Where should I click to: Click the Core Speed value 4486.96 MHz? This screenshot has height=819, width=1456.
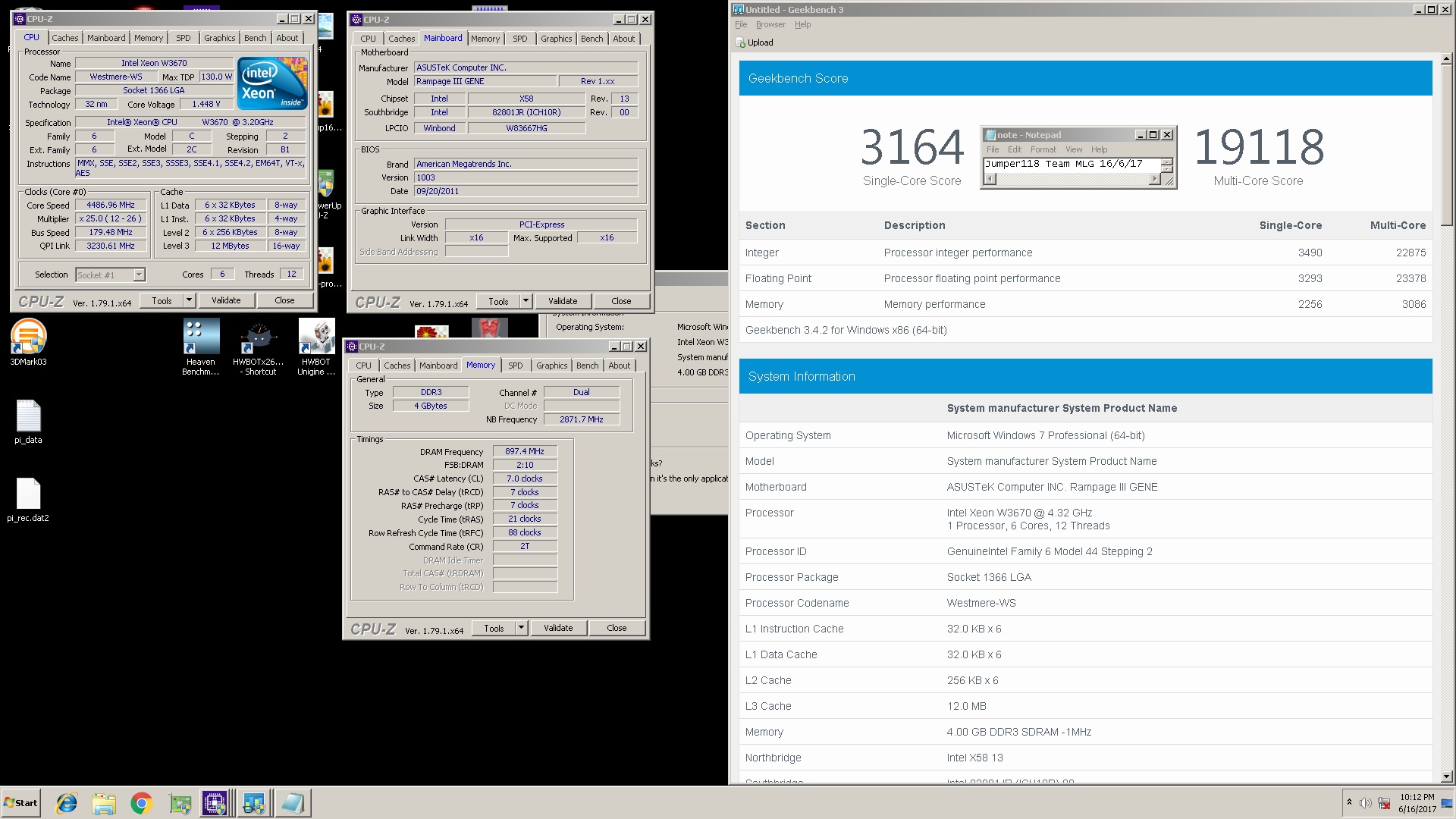(x=111, y=206)
